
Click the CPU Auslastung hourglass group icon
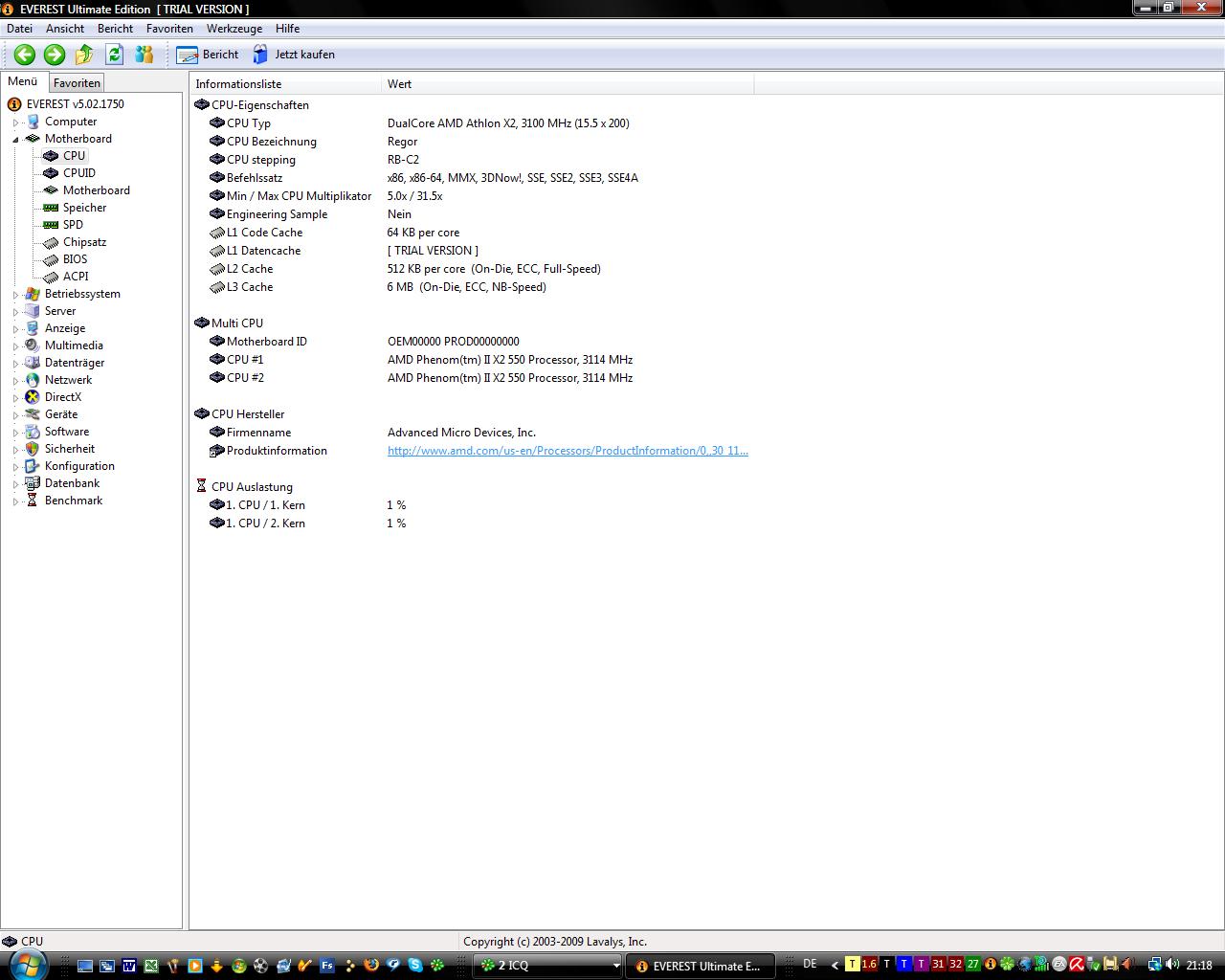click(201, 487)
